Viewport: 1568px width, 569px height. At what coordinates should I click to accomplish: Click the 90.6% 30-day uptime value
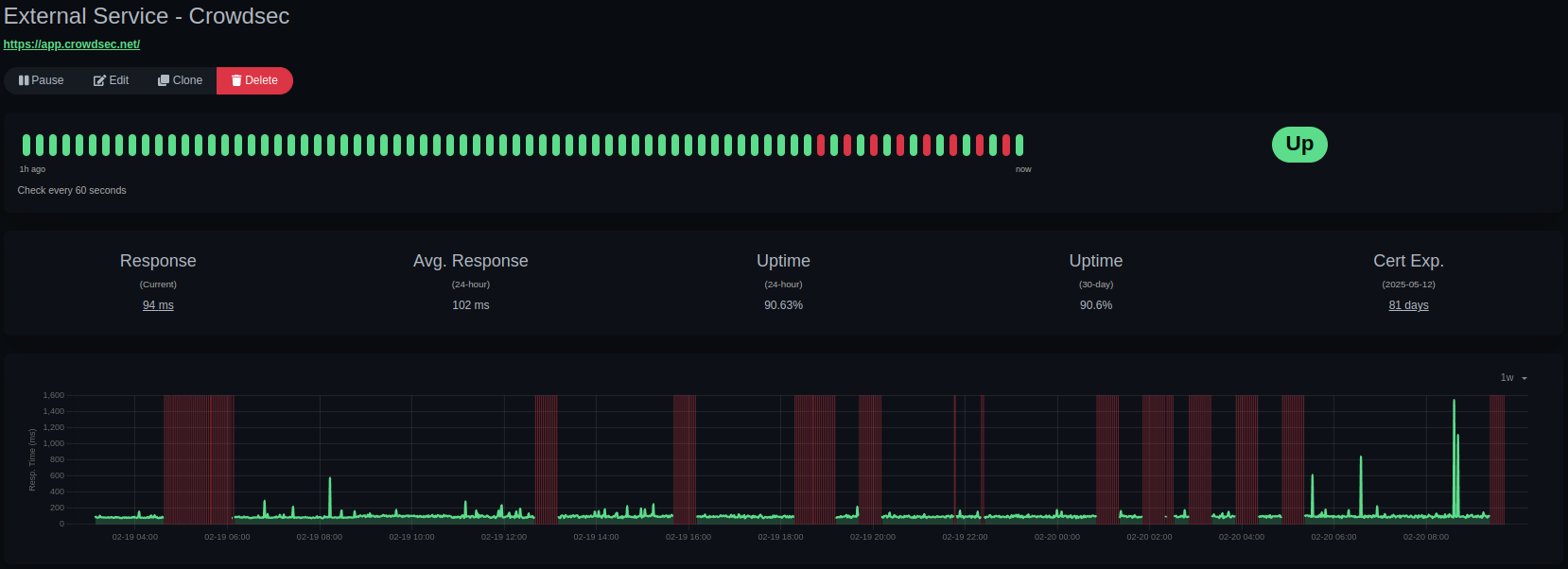click(x=1096, y=305)
